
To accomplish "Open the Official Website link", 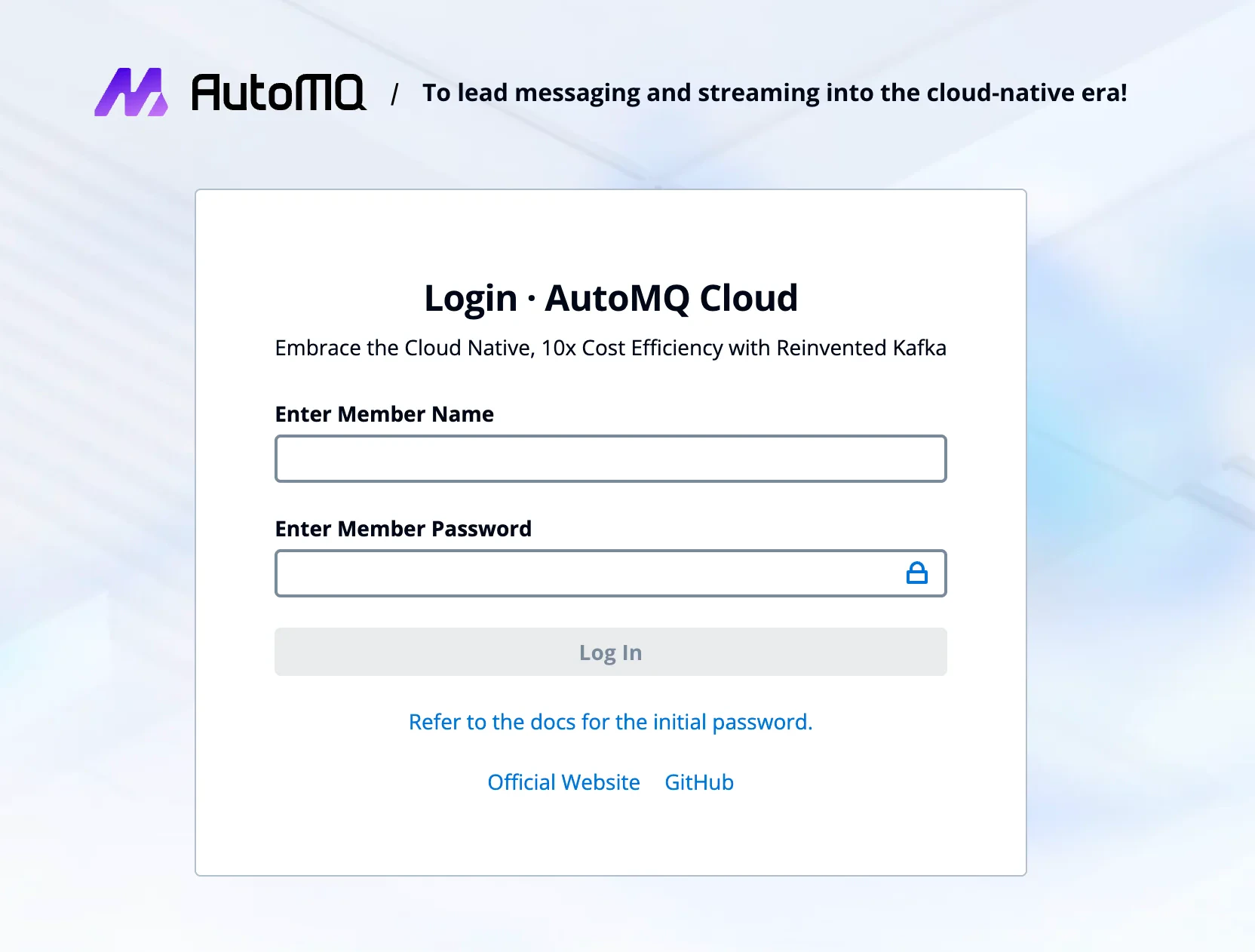I will (563, 782).
